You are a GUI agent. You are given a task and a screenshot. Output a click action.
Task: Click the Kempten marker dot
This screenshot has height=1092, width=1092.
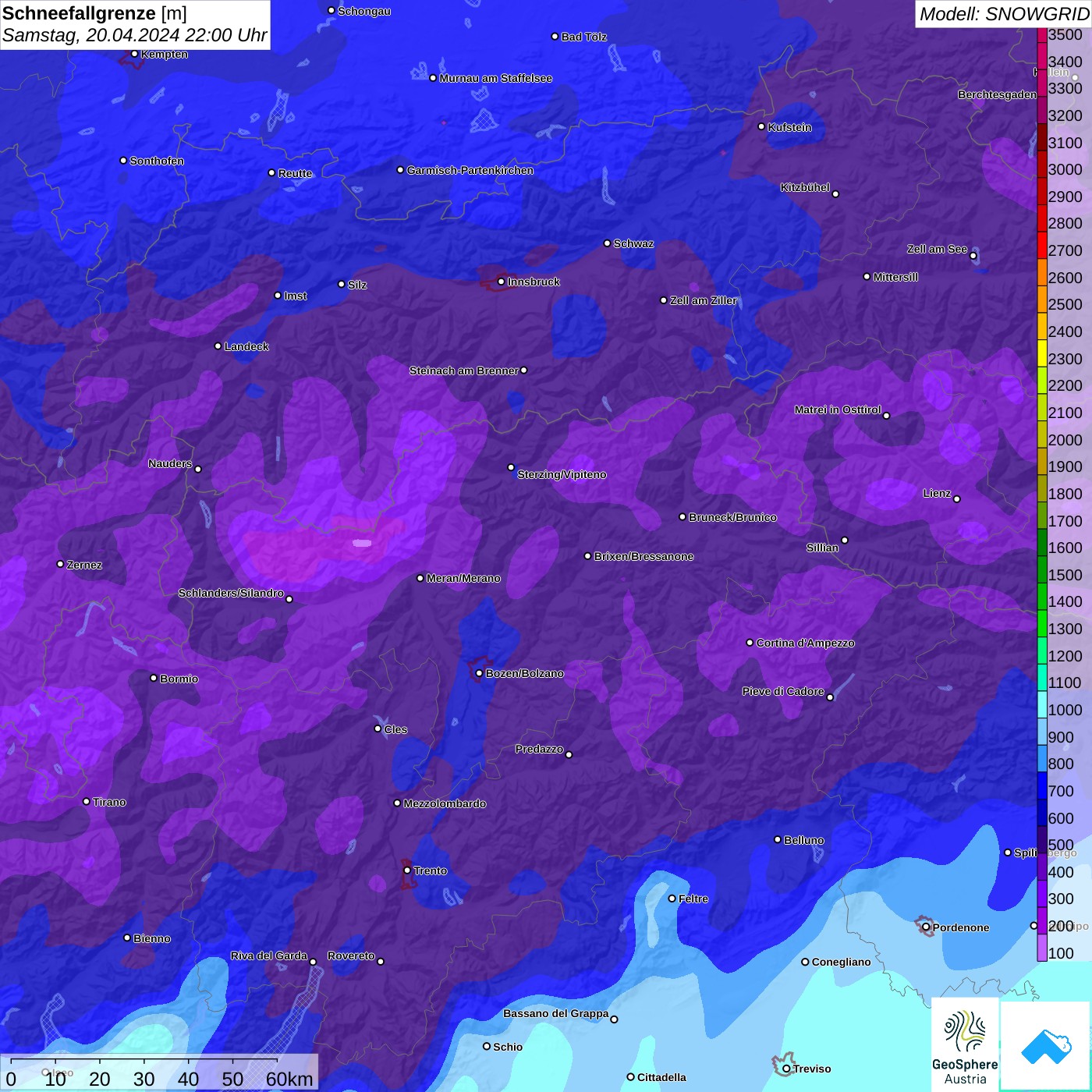[134, 54]
